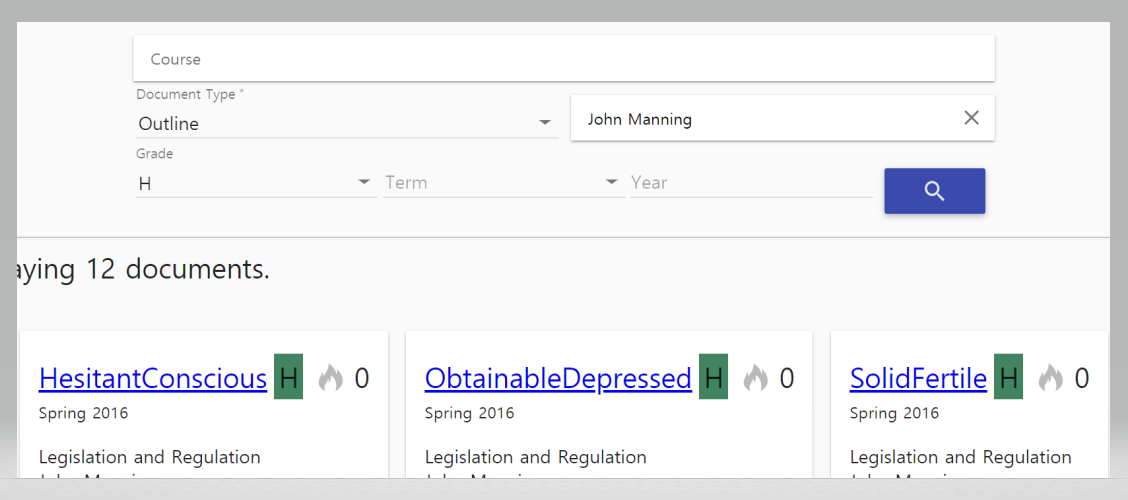The image size is (1128, 500).
Task: Click the John Manning professor text field
Action: pyautogui.click(x=760, y=119)
